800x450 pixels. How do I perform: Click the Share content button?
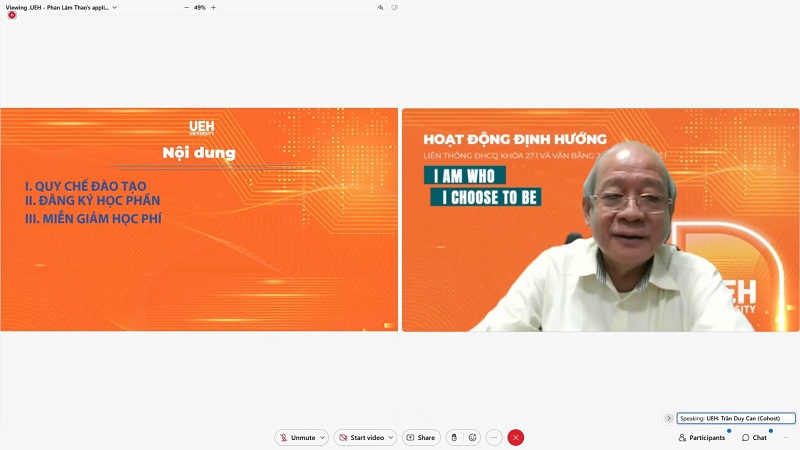click(421, 437)
